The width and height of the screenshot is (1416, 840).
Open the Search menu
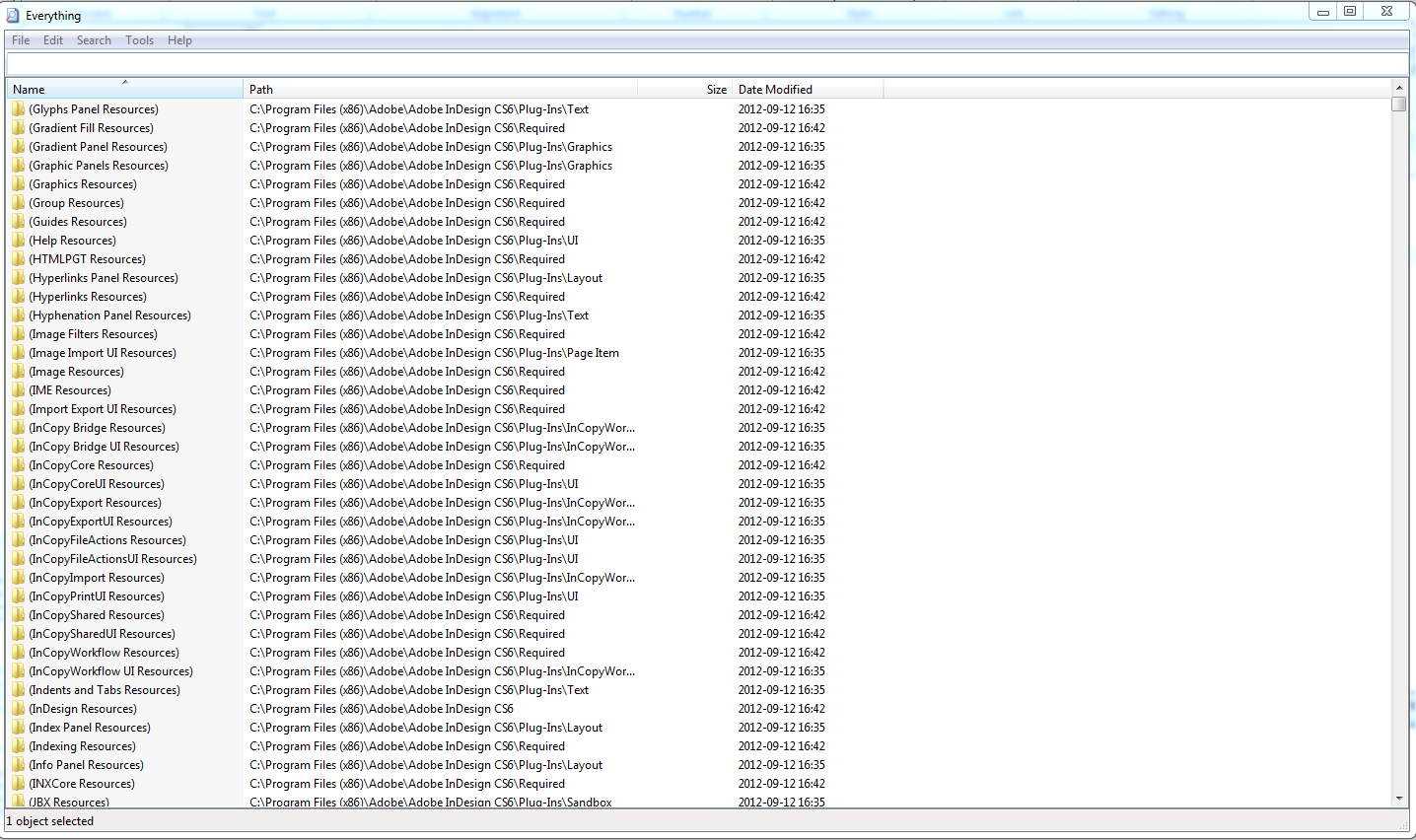coord(94,40)
